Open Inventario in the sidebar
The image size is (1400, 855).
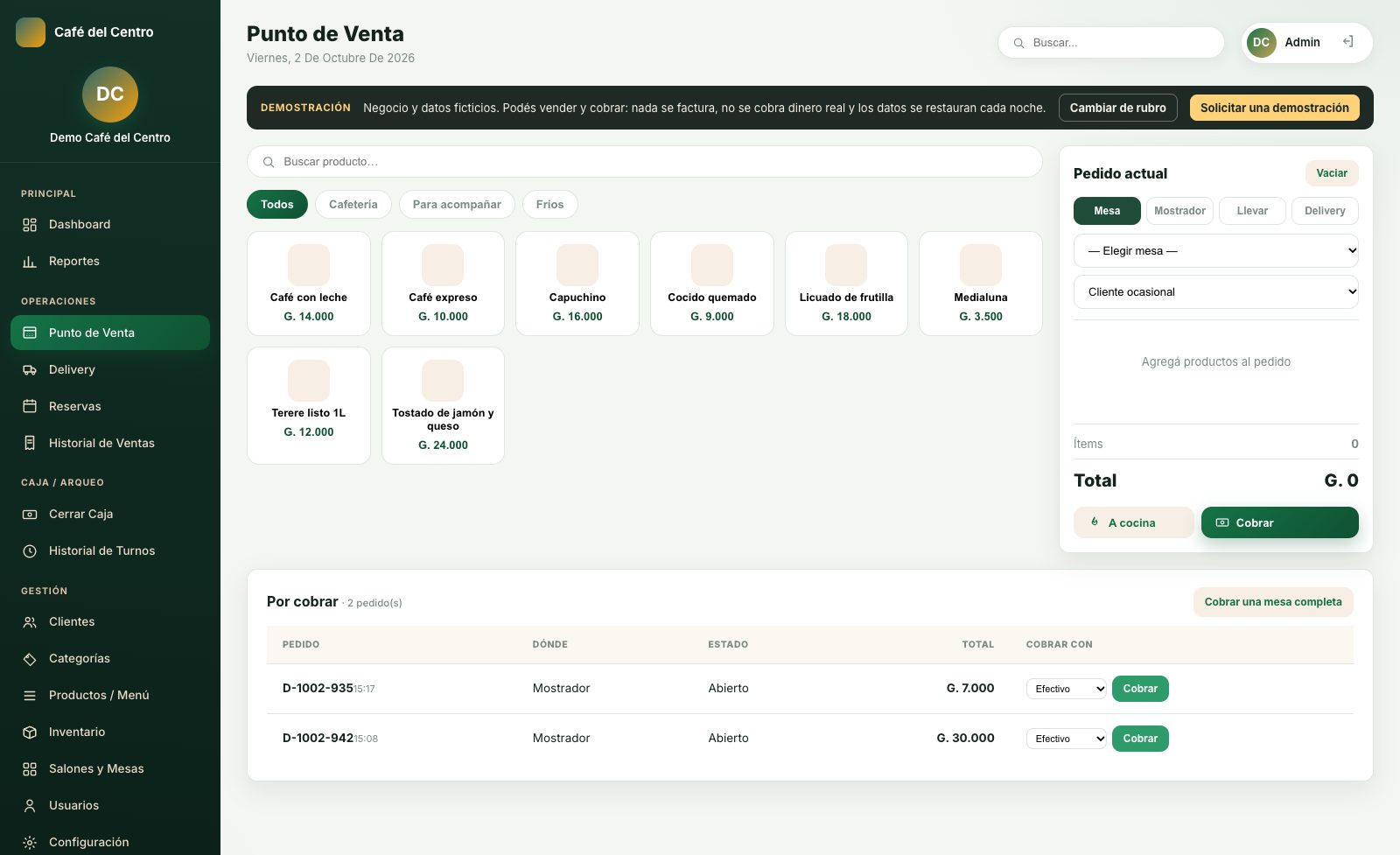pyautogui.click(x=110, y=732)
